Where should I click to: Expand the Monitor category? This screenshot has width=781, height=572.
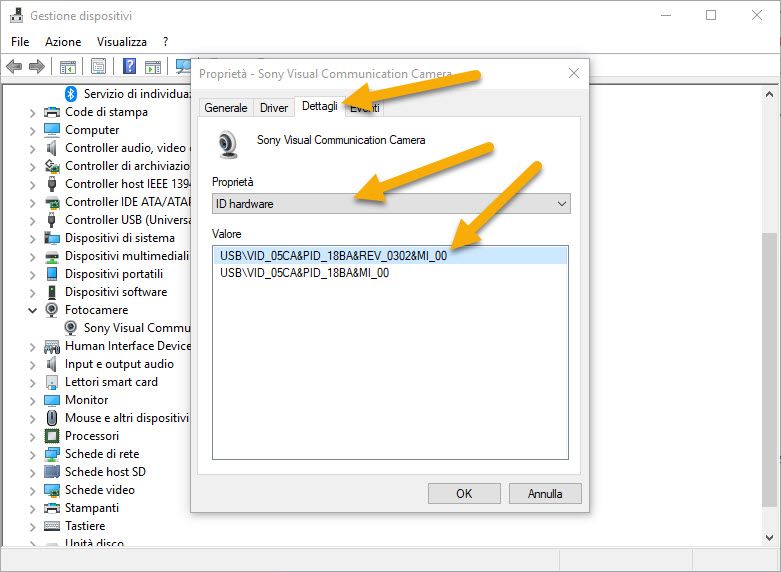33,400
